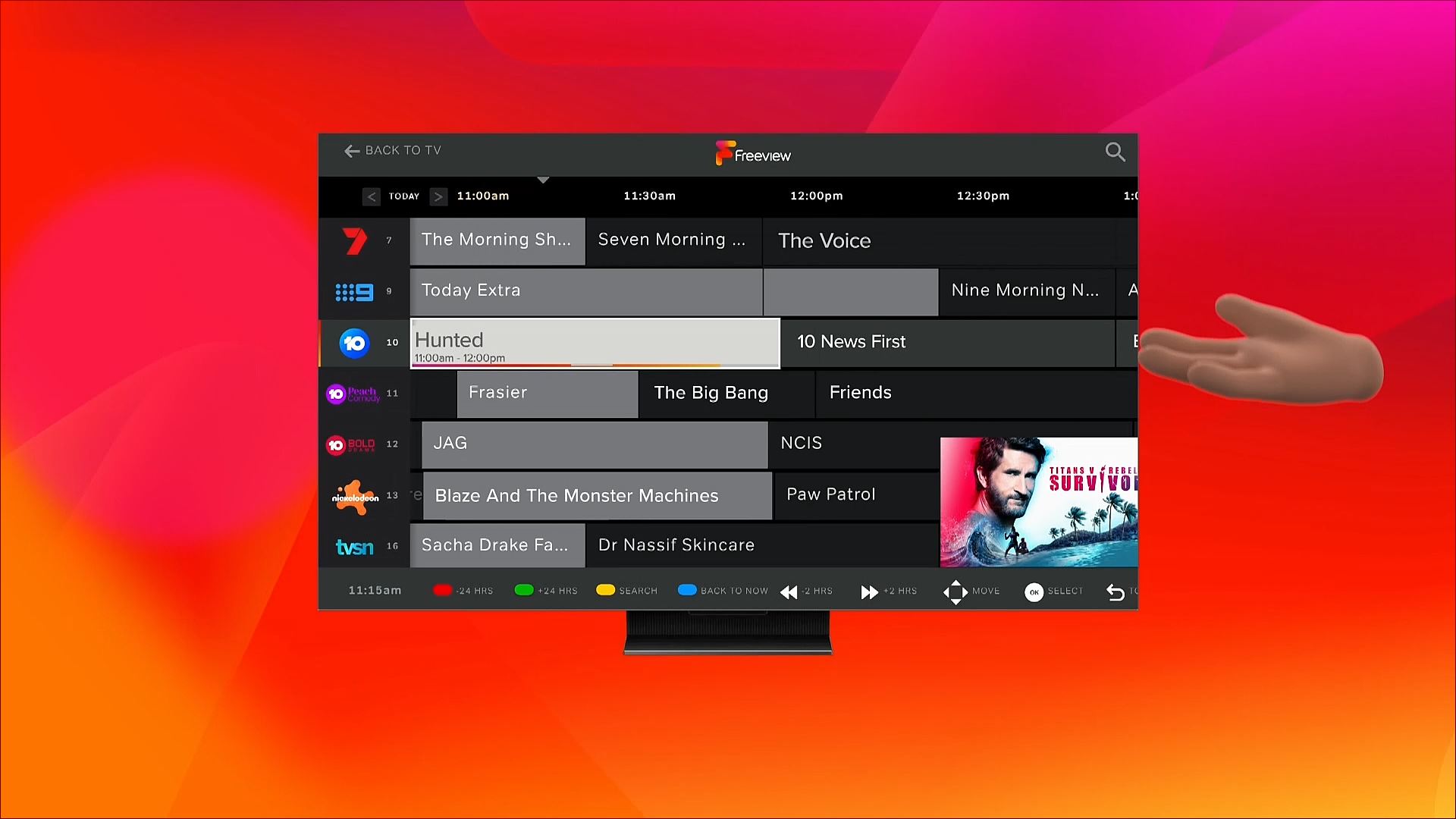Go to previous day with left chevron

coord(371,196)
